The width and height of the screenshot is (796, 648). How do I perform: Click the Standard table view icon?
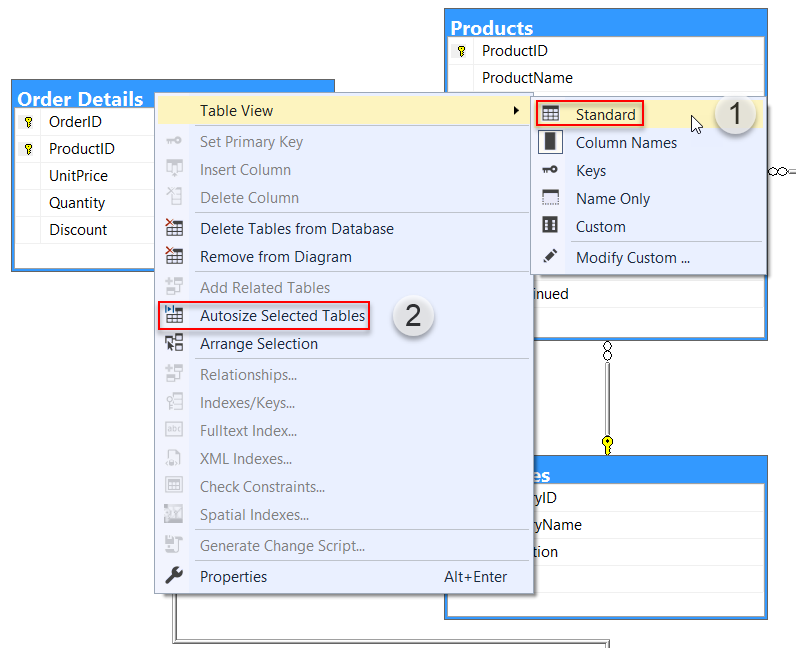(550, 115)
